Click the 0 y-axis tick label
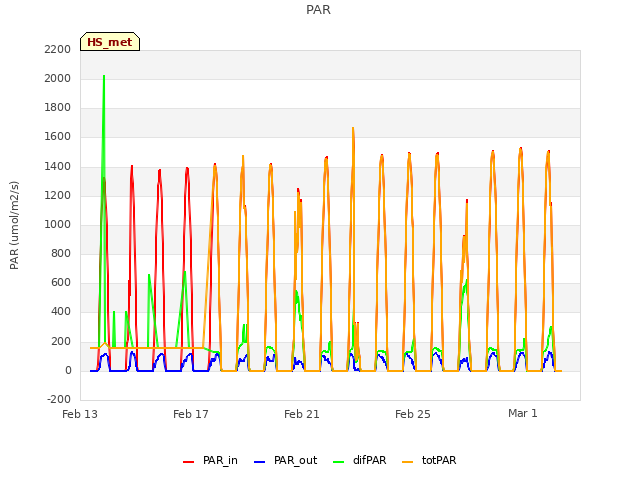 [68, 371]
